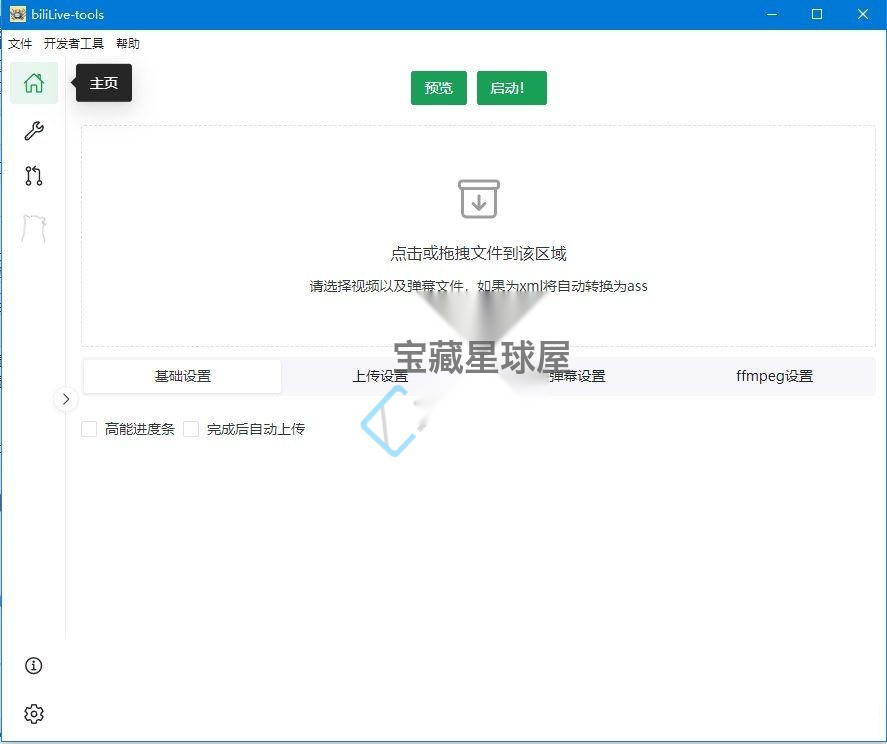
Task: Maximize the biliLive-tools window
Action: 817,14
